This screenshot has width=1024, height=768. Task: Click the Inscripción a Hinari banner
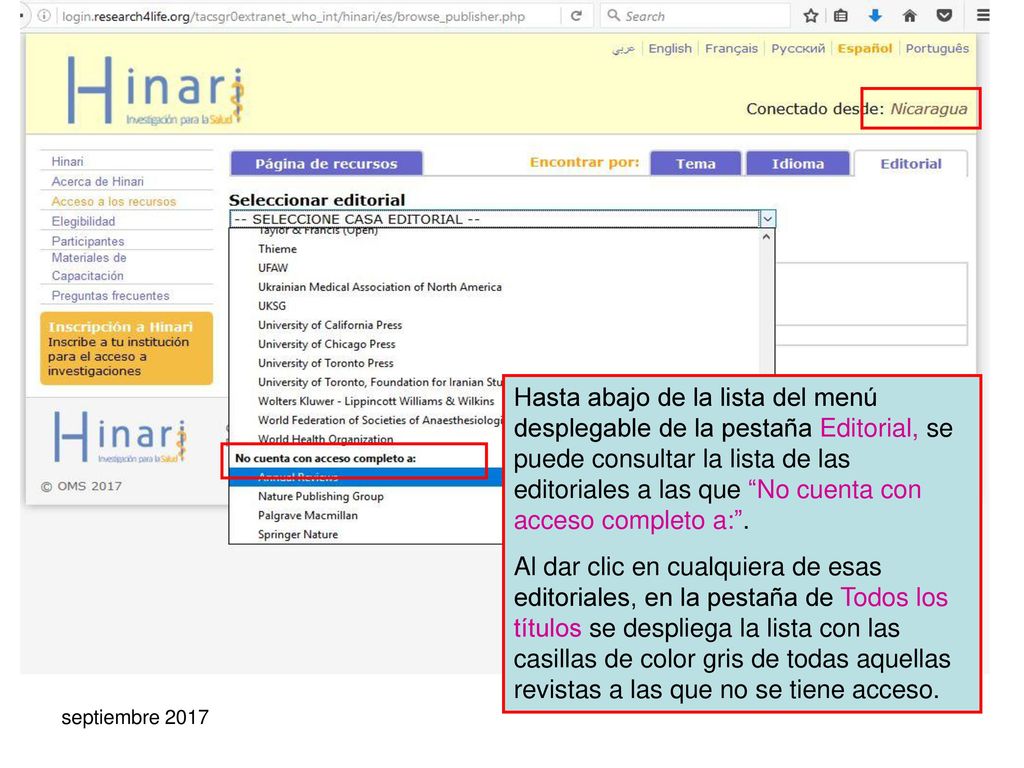click(x=126, y=348)
